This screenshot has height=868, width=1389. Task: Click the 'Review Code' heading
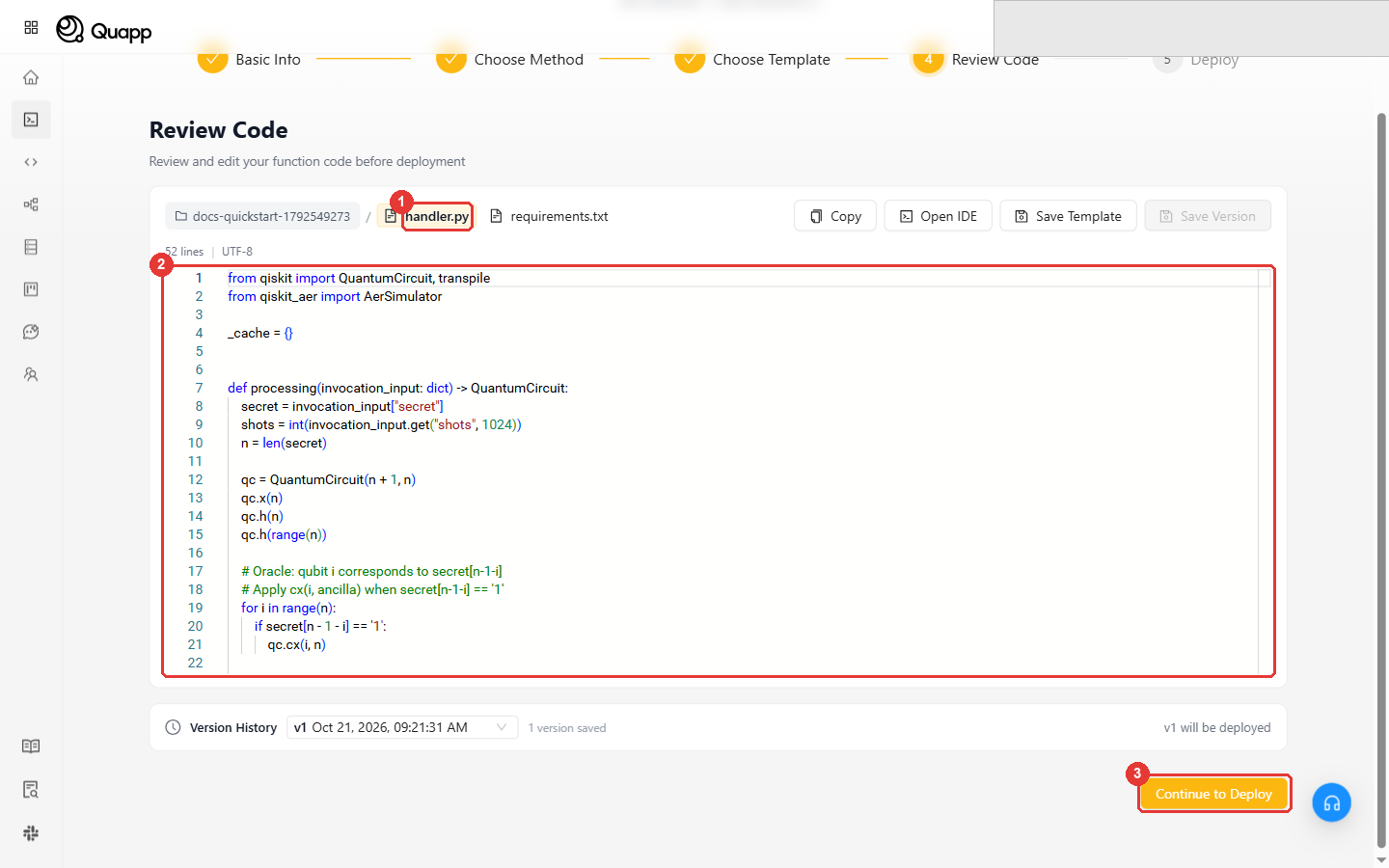218,130
